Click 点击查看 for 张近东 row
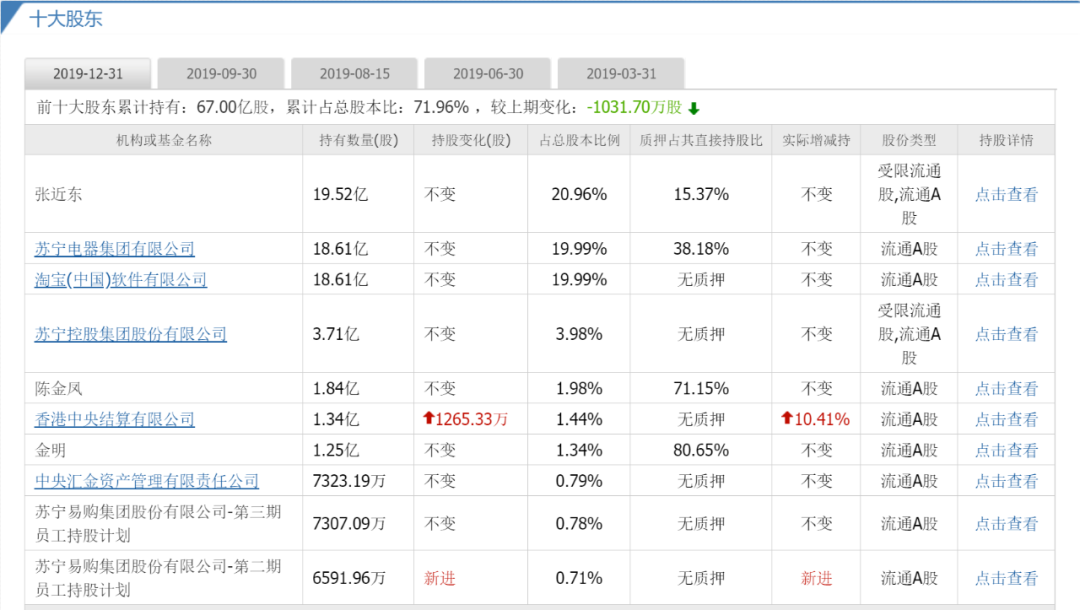Screen dimensions: 1080x610 pos(1006,194)
